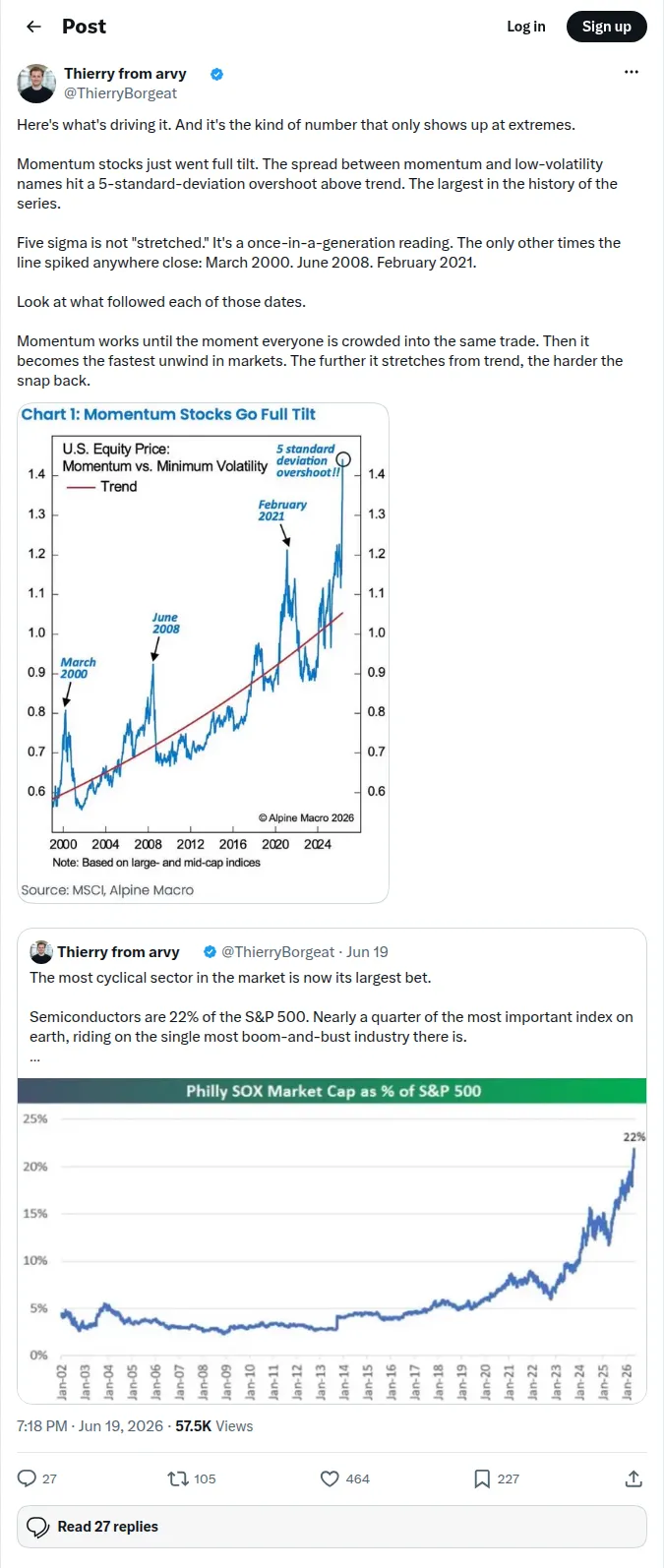Expand the truncated quoted post ellipsis

(x=35, y=1057)
